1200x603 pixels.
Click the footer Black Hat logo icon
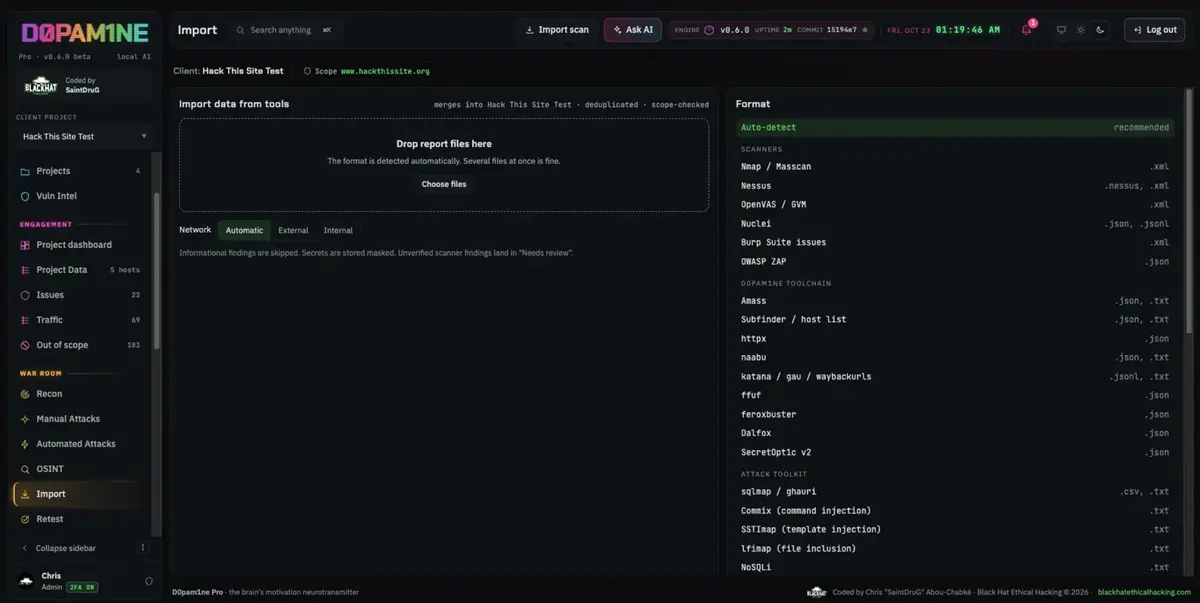coord(816,592)
